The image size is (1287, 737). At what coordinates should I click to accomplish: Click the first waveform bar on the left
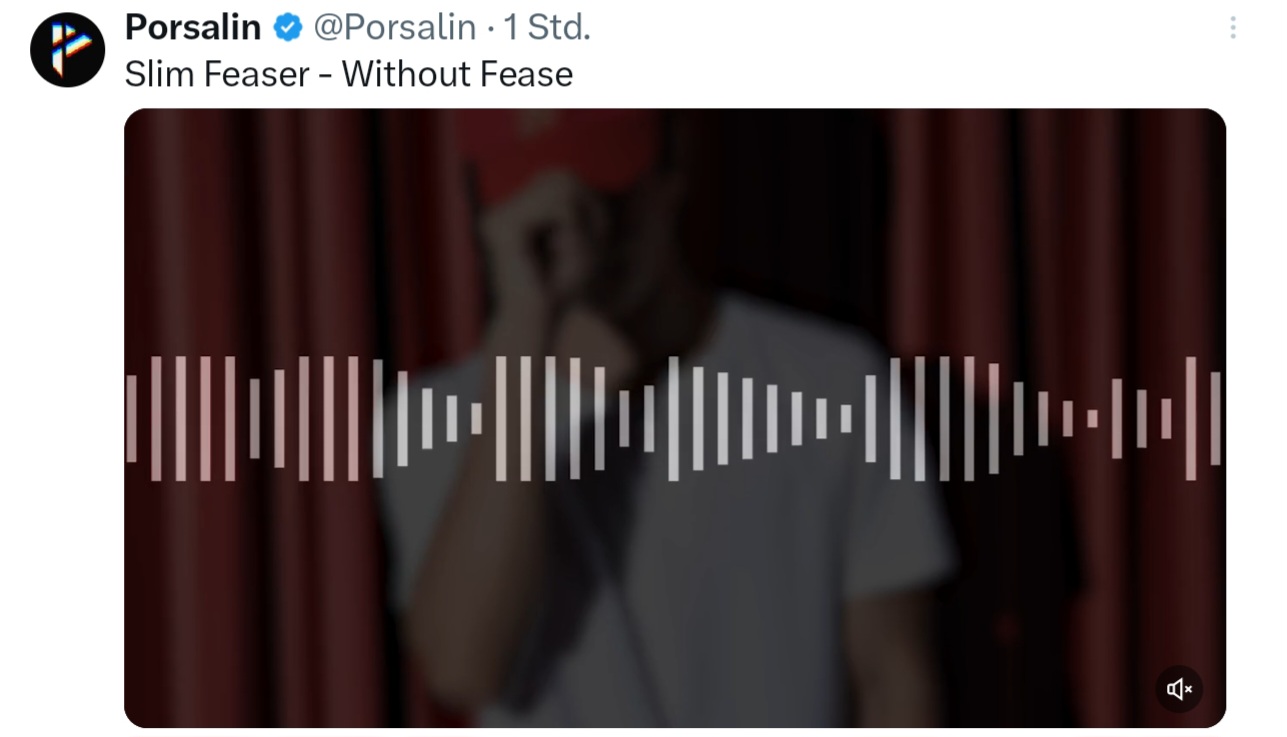pyautogui.click(x=131, y=419)
